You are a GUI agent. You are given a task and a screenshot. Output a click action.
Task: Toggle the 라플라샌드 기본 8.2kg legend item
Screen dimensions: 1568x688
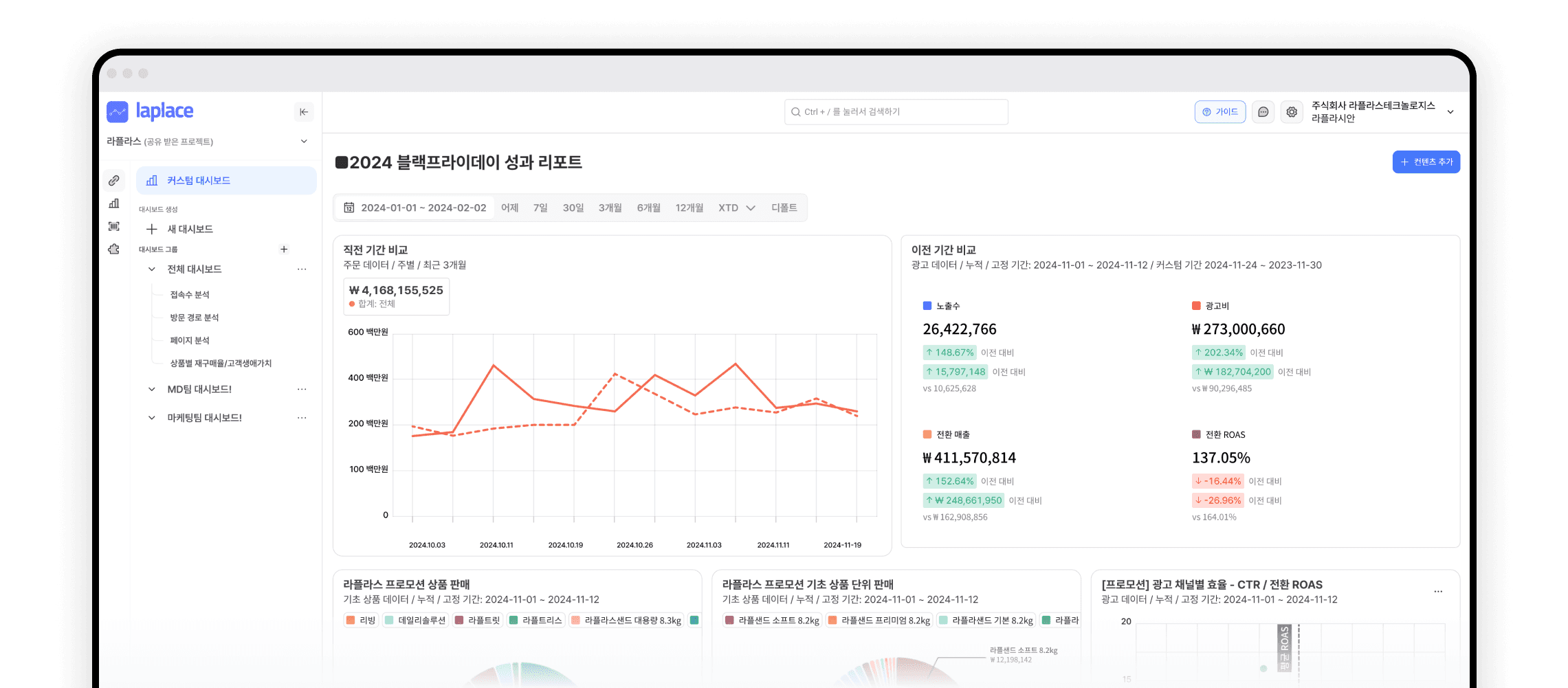(986, 620)
